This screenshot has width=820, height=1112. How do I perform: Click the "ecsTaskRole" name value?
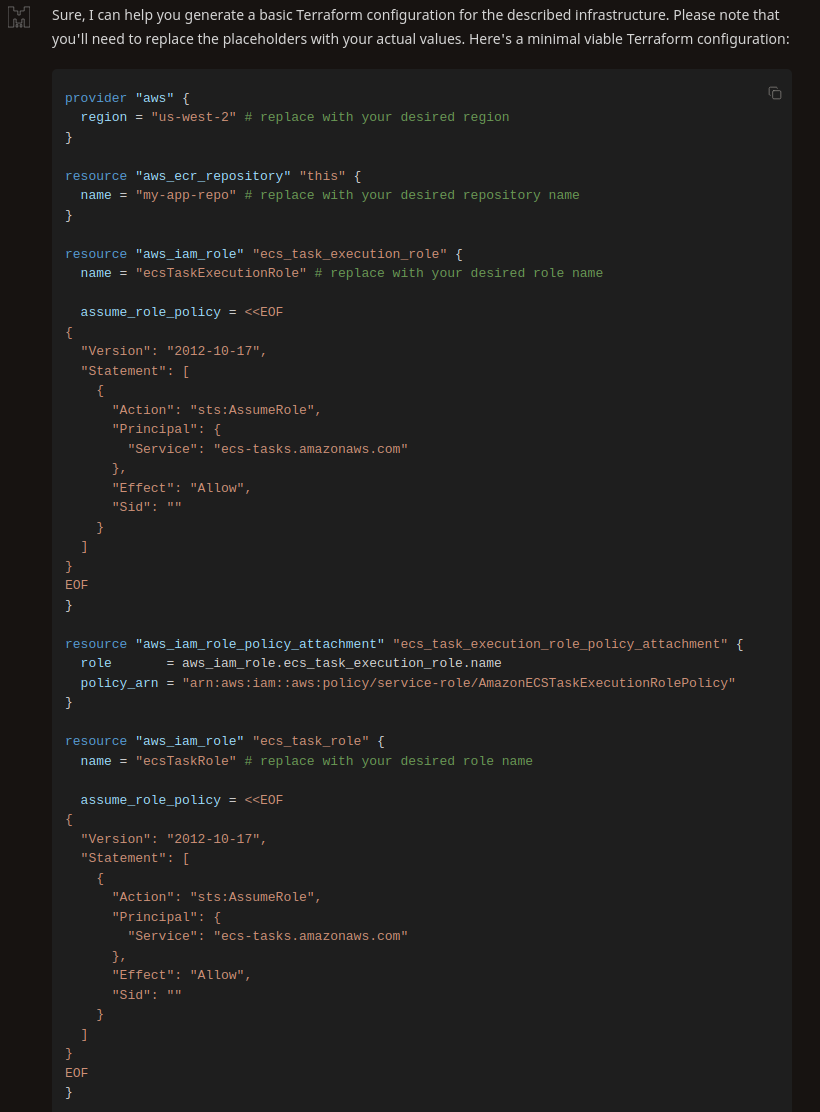coord(186,761)
